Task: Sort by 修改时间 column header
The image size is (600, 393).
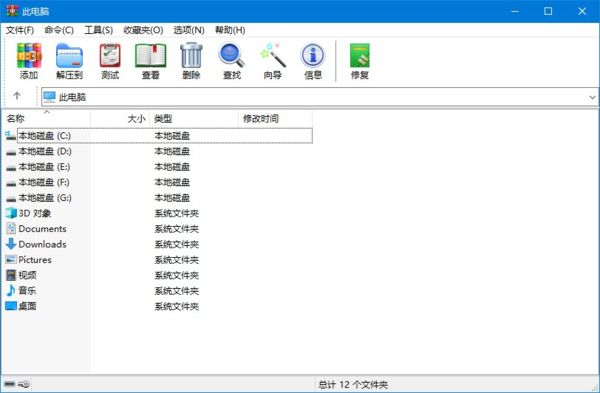Action: (275, 119)
